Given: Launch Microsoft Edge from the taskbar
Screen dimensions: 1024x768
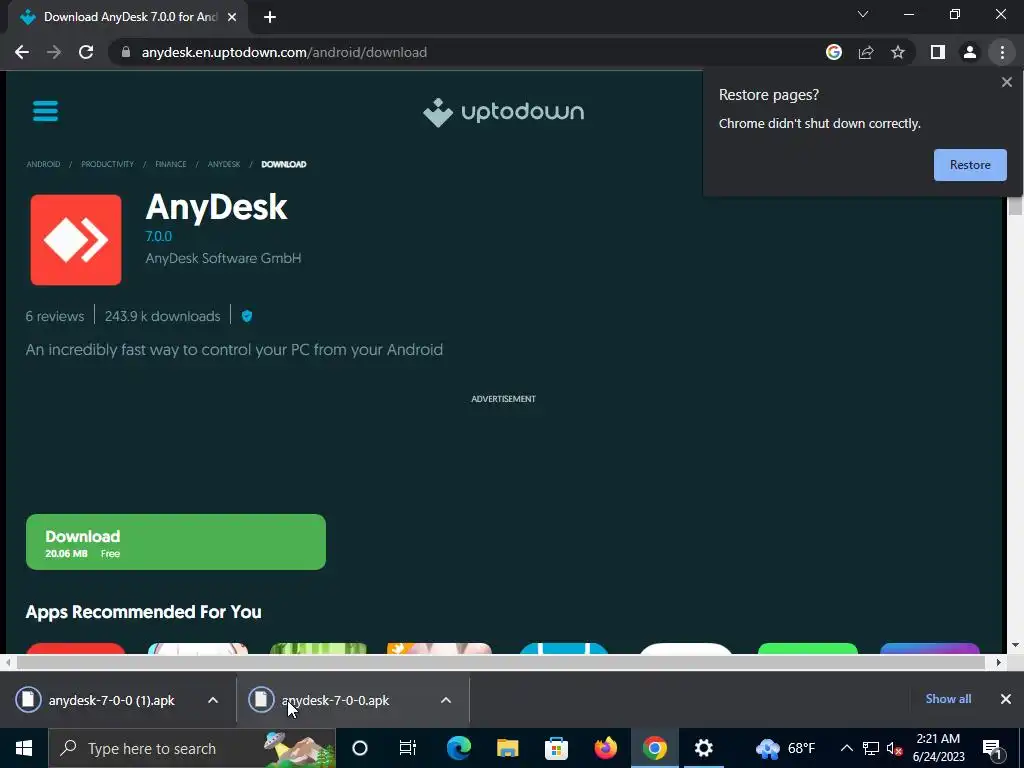Looking at the screenshot, I should [x=458, y=748].
